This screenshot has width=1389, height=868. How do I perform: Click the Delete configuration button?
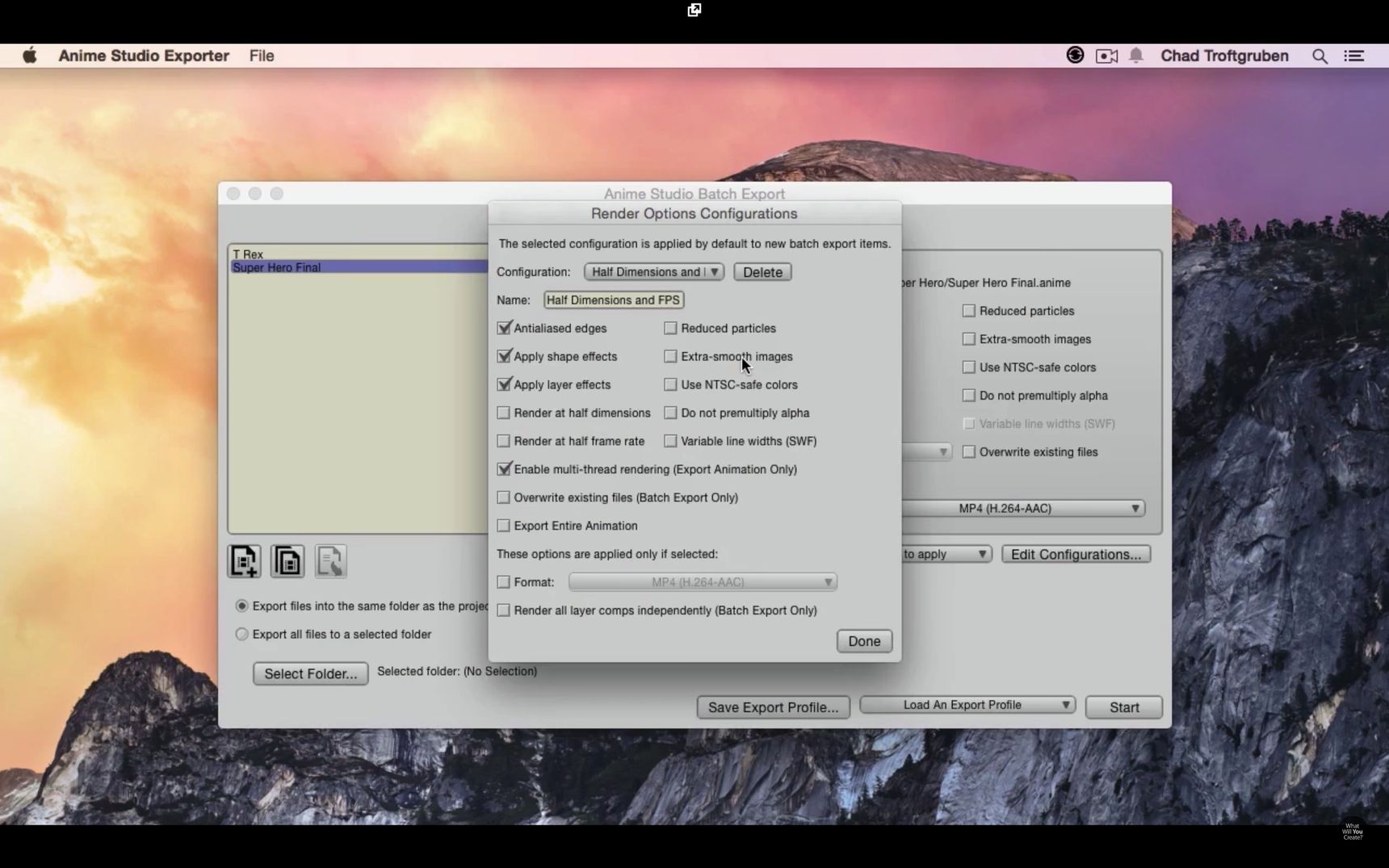pyautogui.click(x=762, y=272)
